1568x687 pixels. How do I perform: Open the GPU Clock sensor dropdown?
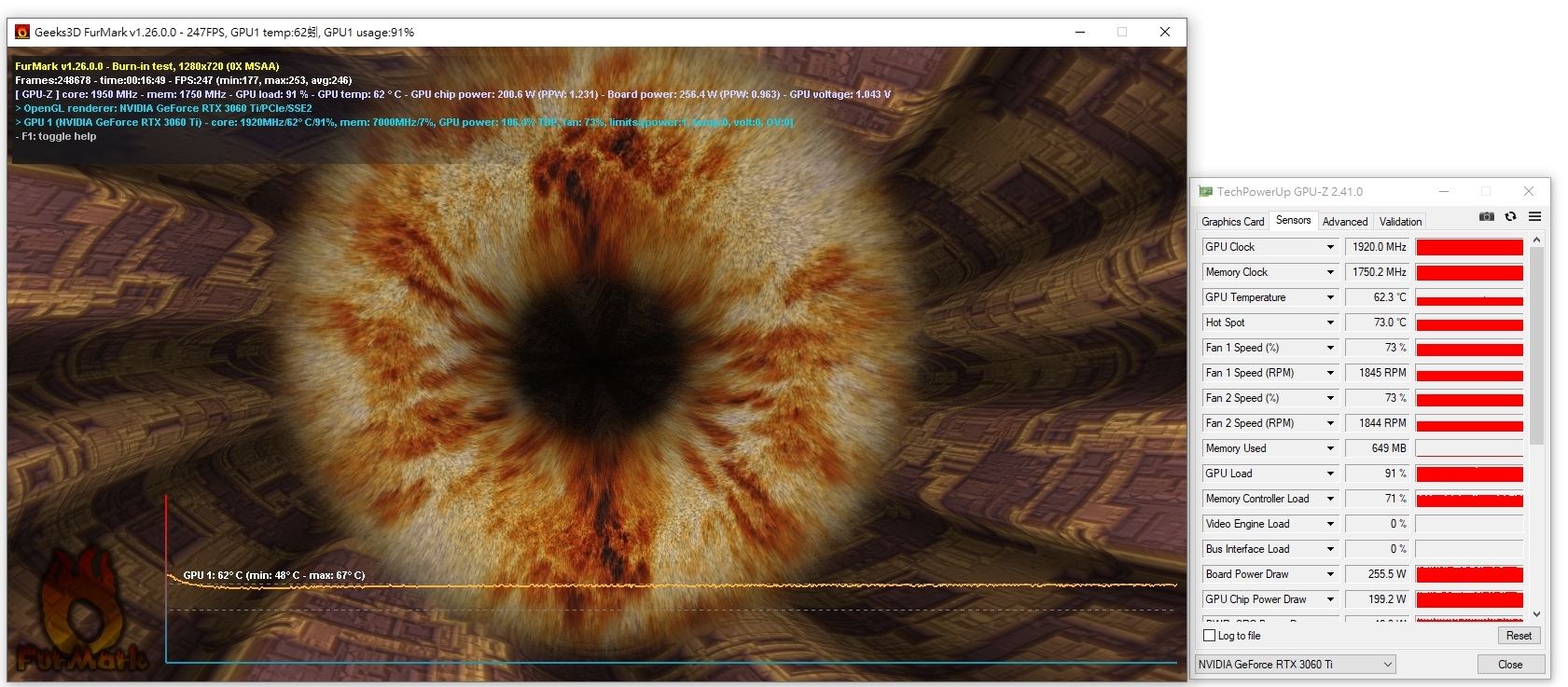coord(1330,247)
